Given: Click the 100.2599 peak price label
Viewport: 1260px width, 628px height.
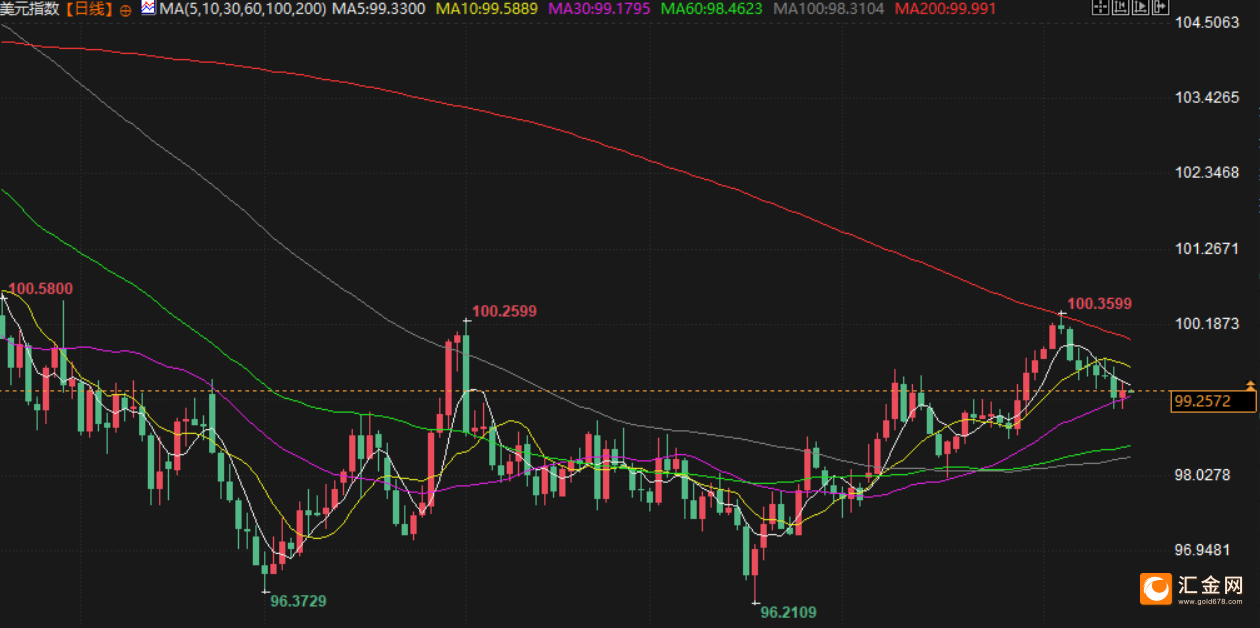Looking at the screenshot, I should [504, 311].
